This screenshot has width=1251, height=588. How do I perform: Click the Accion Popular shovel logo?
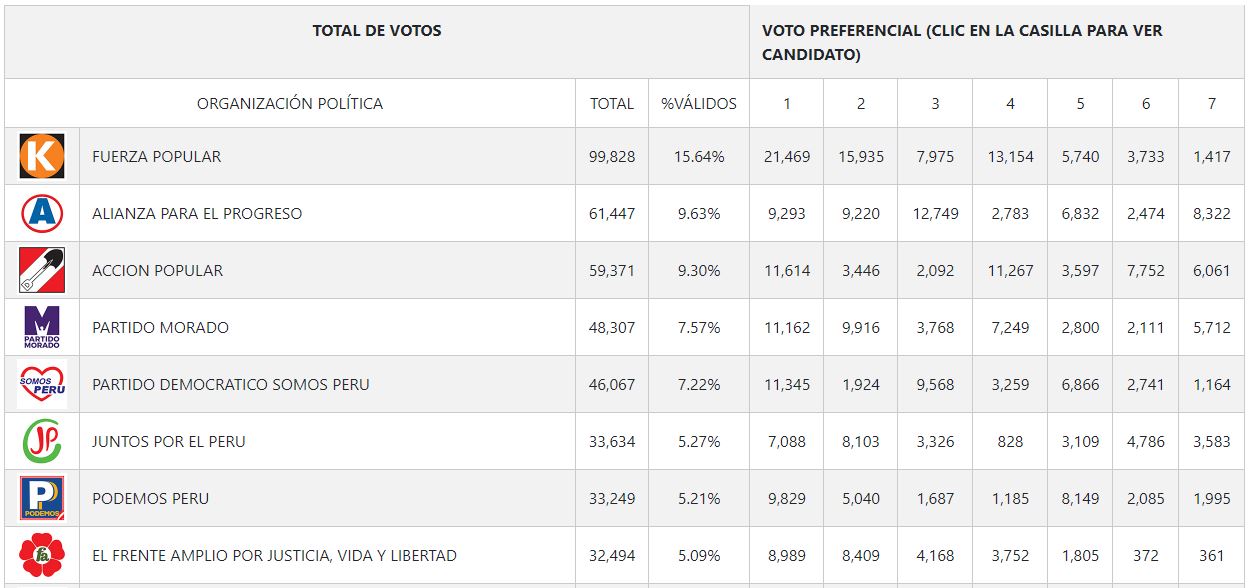[42, 270]
